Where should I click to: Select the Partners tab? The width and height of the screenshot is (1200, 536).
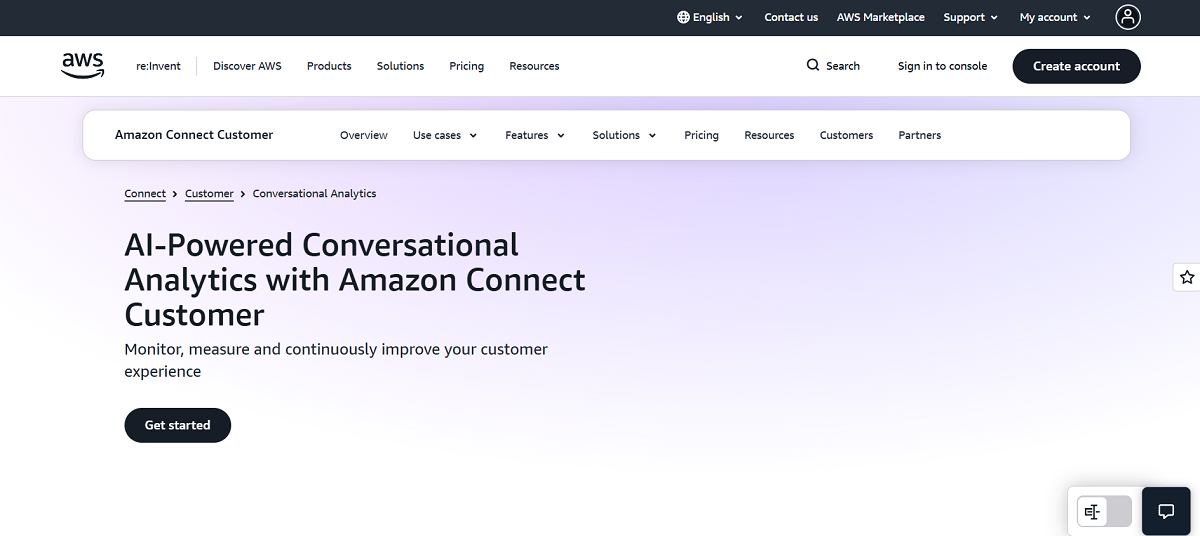919,135
